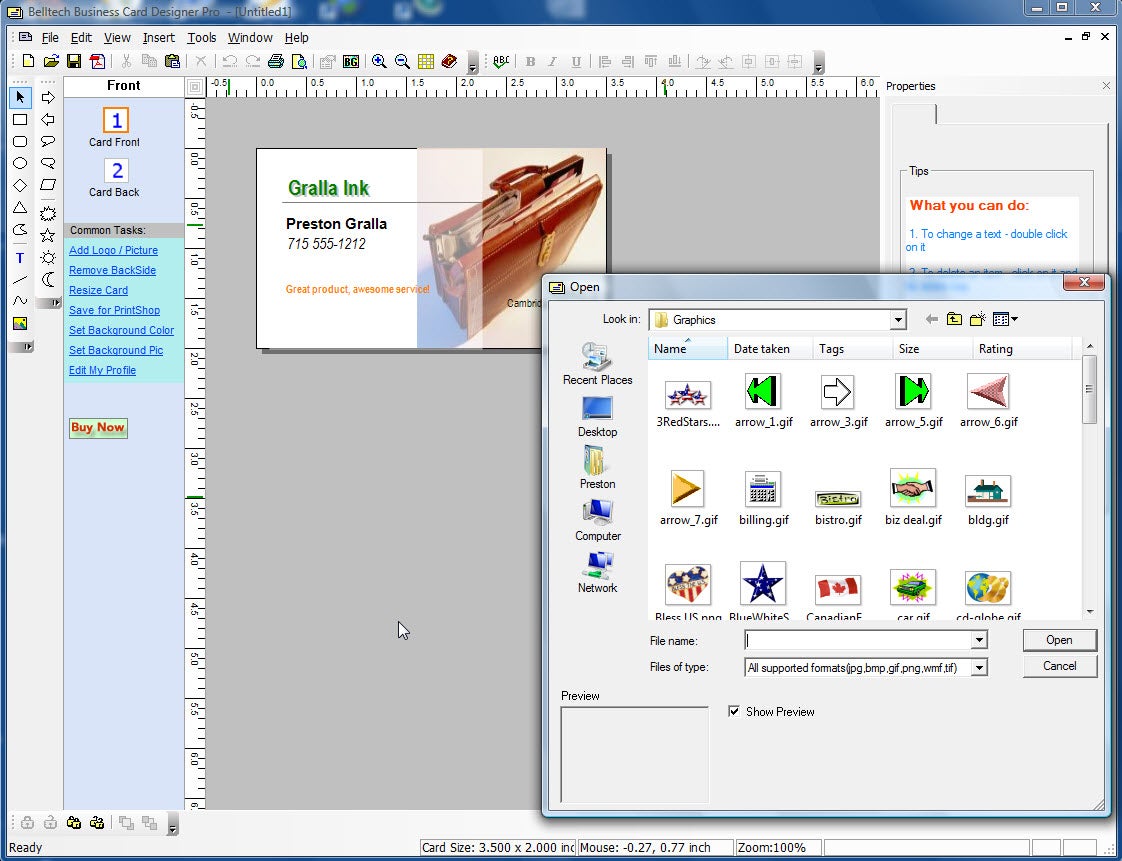The image size is (1122, 861).
Task: Click the File name input field
Action: click(859, 640)
